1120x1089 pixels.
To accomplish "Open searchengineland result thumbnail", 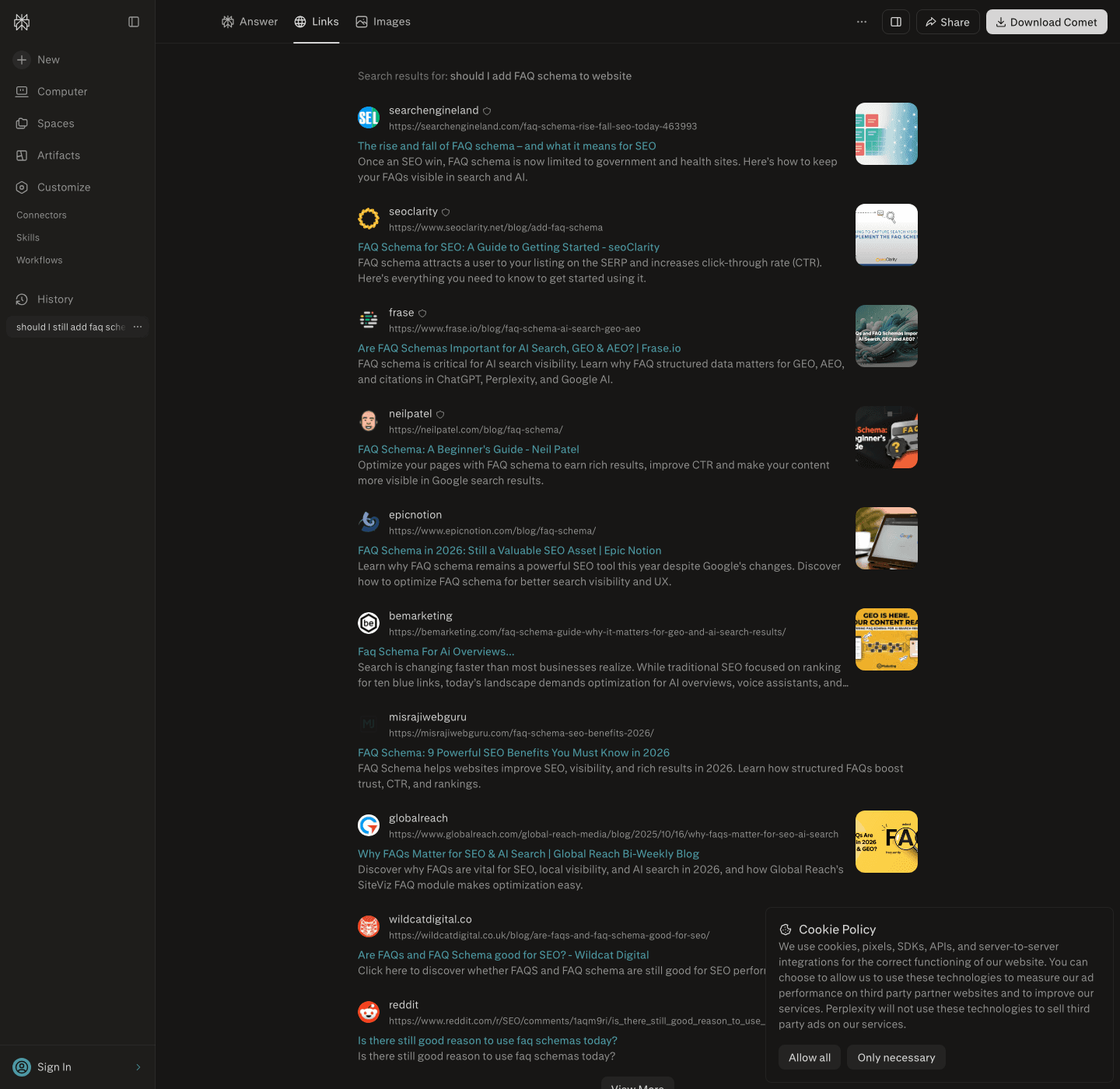I will coord(887,134).
